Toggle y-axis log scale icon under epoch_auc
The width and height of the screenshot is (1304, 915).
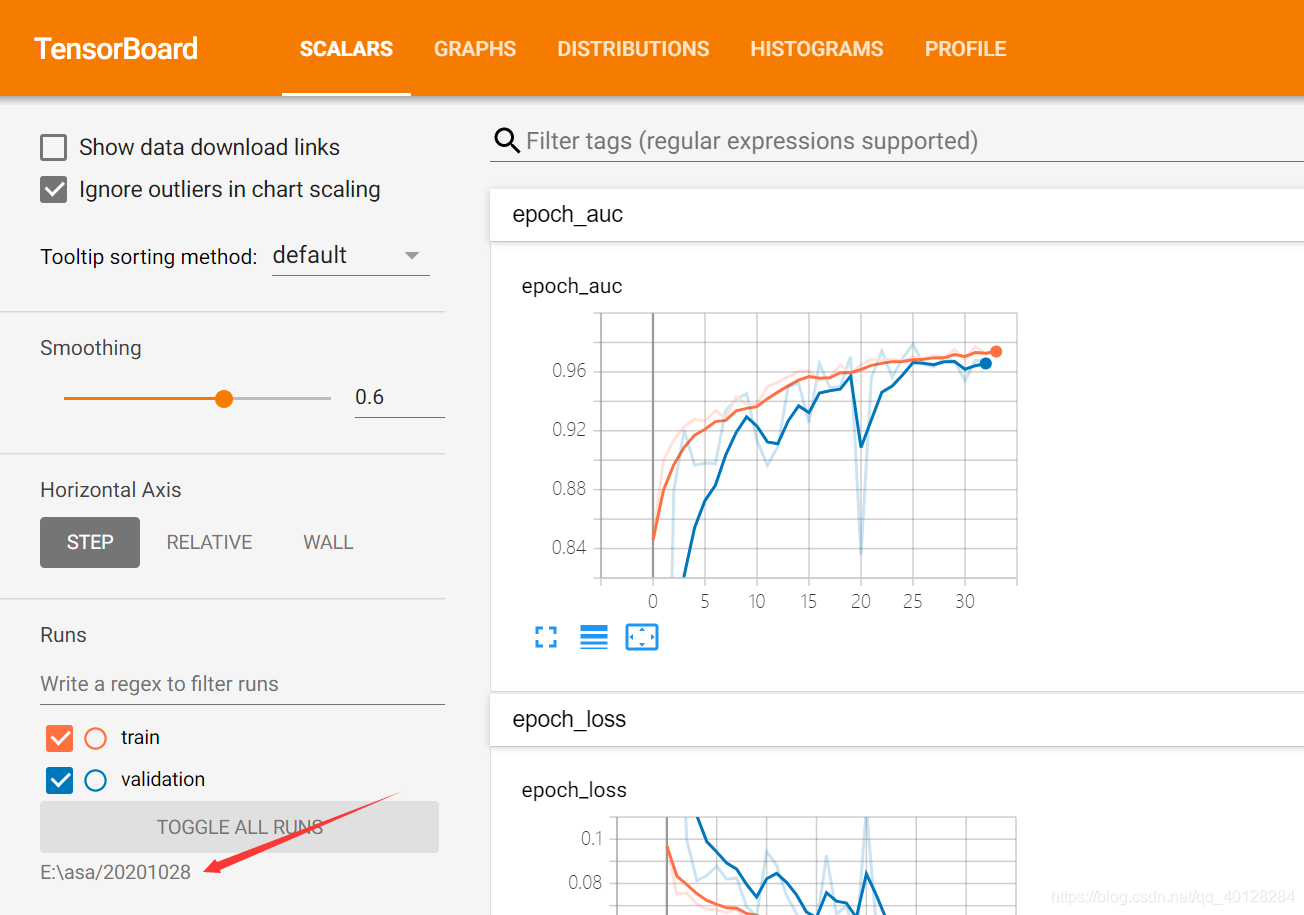(x=594, y=637)
